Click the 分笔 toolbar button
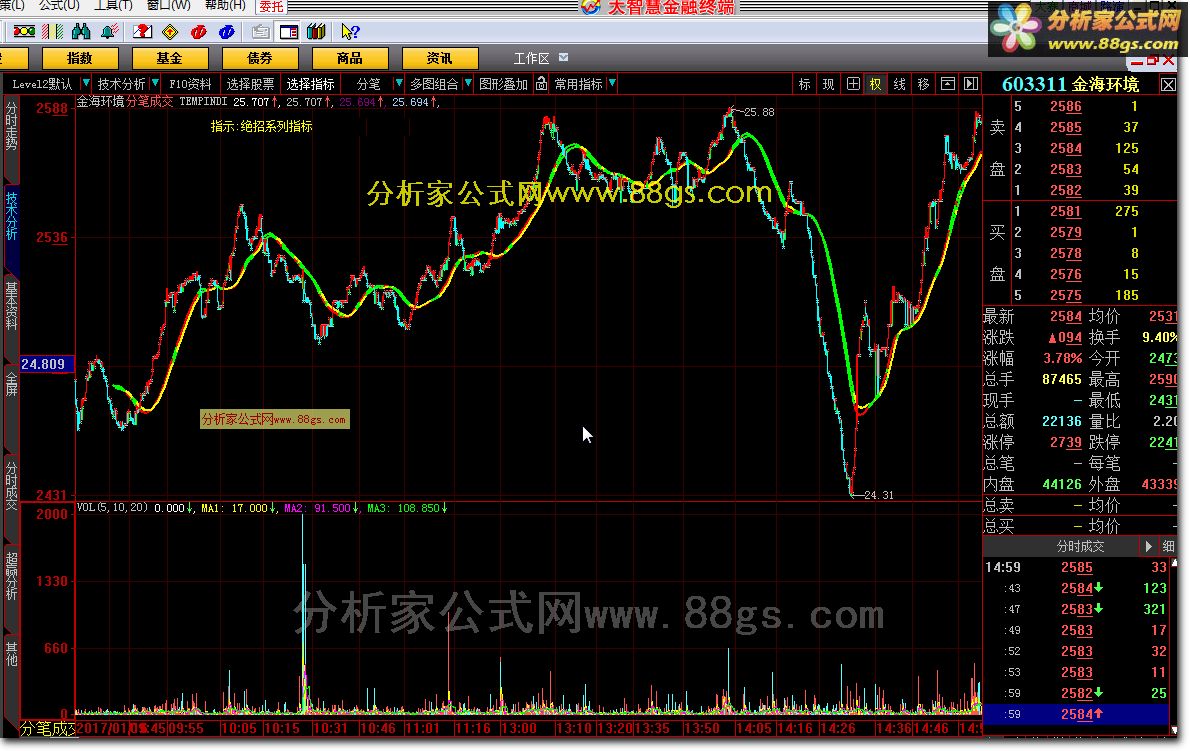The image size is (1190, 751). click(369, 84)
